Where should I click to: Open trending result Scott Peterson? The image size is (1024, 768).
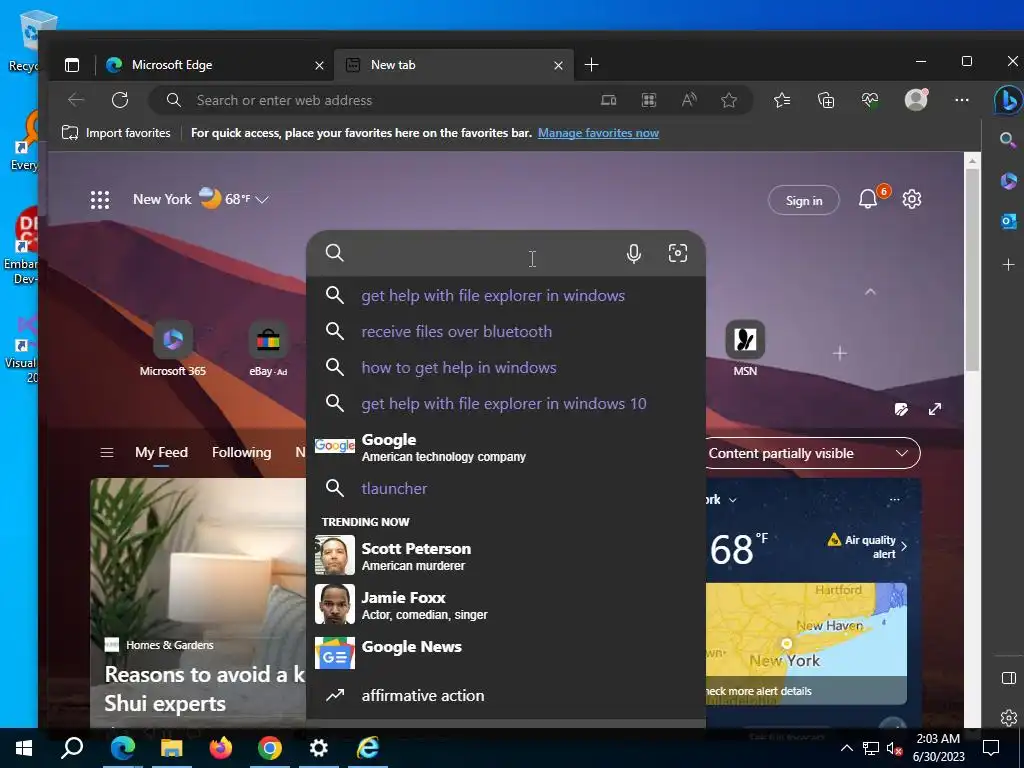point(506,556)
